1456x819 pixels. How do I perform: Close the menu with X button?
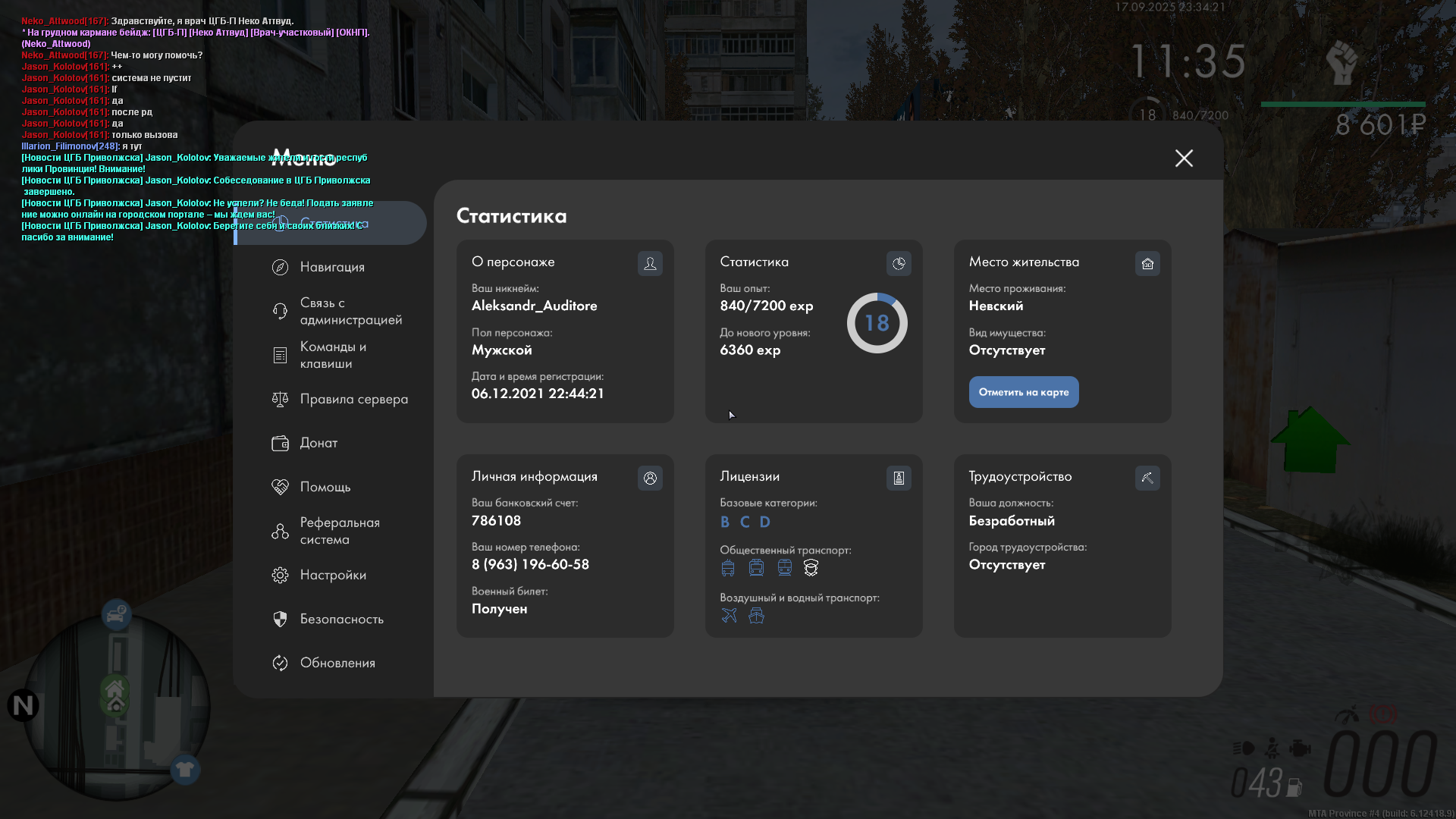(1184, 158)
